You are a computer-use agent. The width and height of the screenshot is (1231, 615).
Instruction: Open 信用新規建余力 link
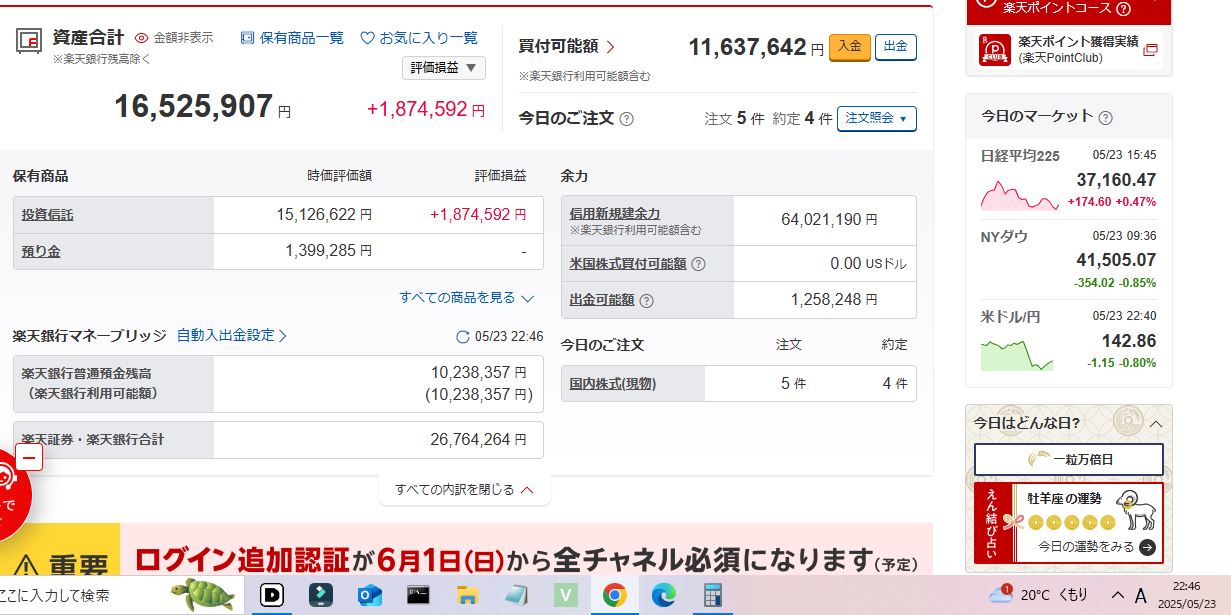pyautogui.click(x=615, y=213)
